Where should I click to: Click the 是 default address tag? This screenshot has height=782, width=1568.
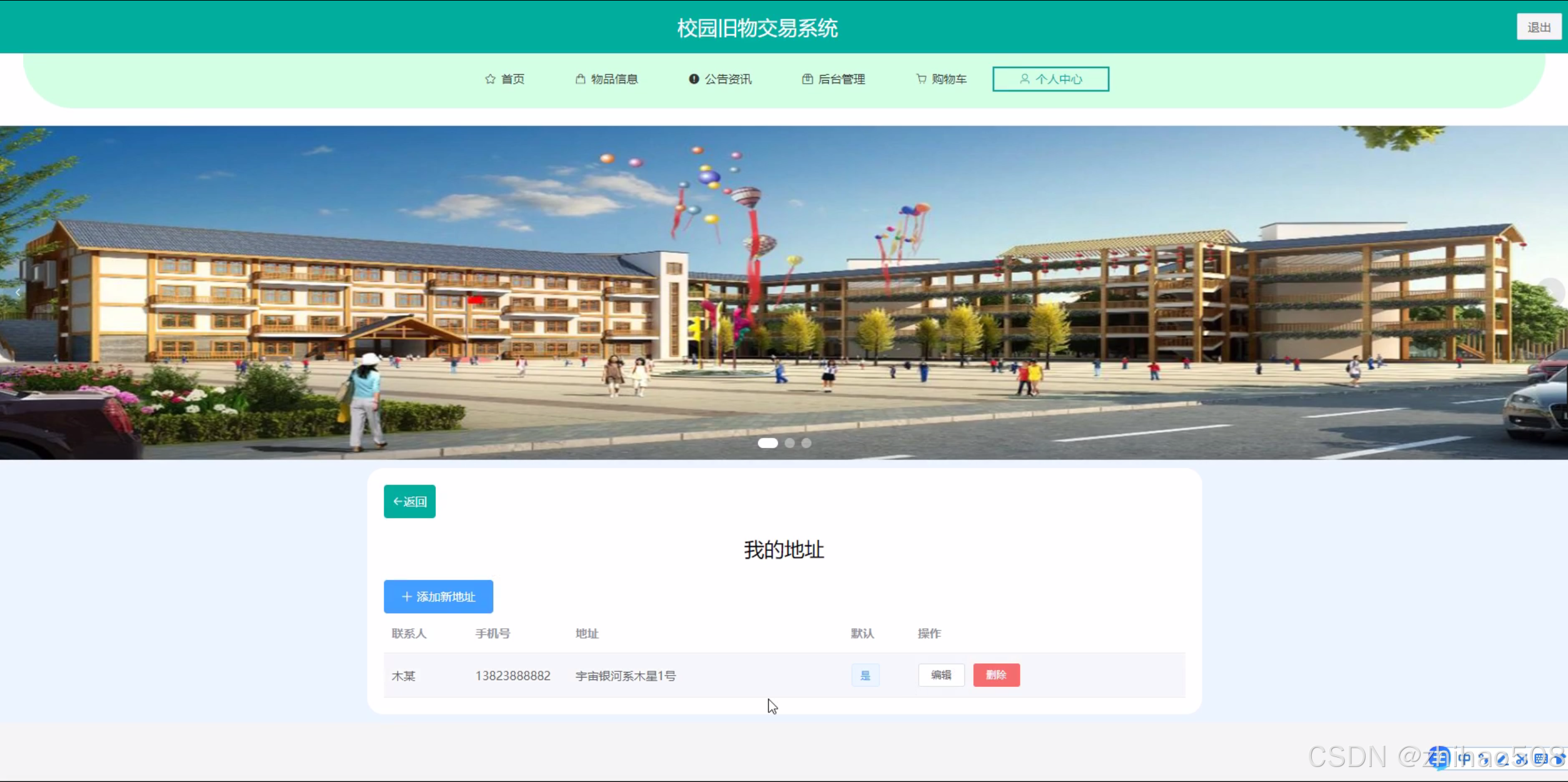coord(865,675)
